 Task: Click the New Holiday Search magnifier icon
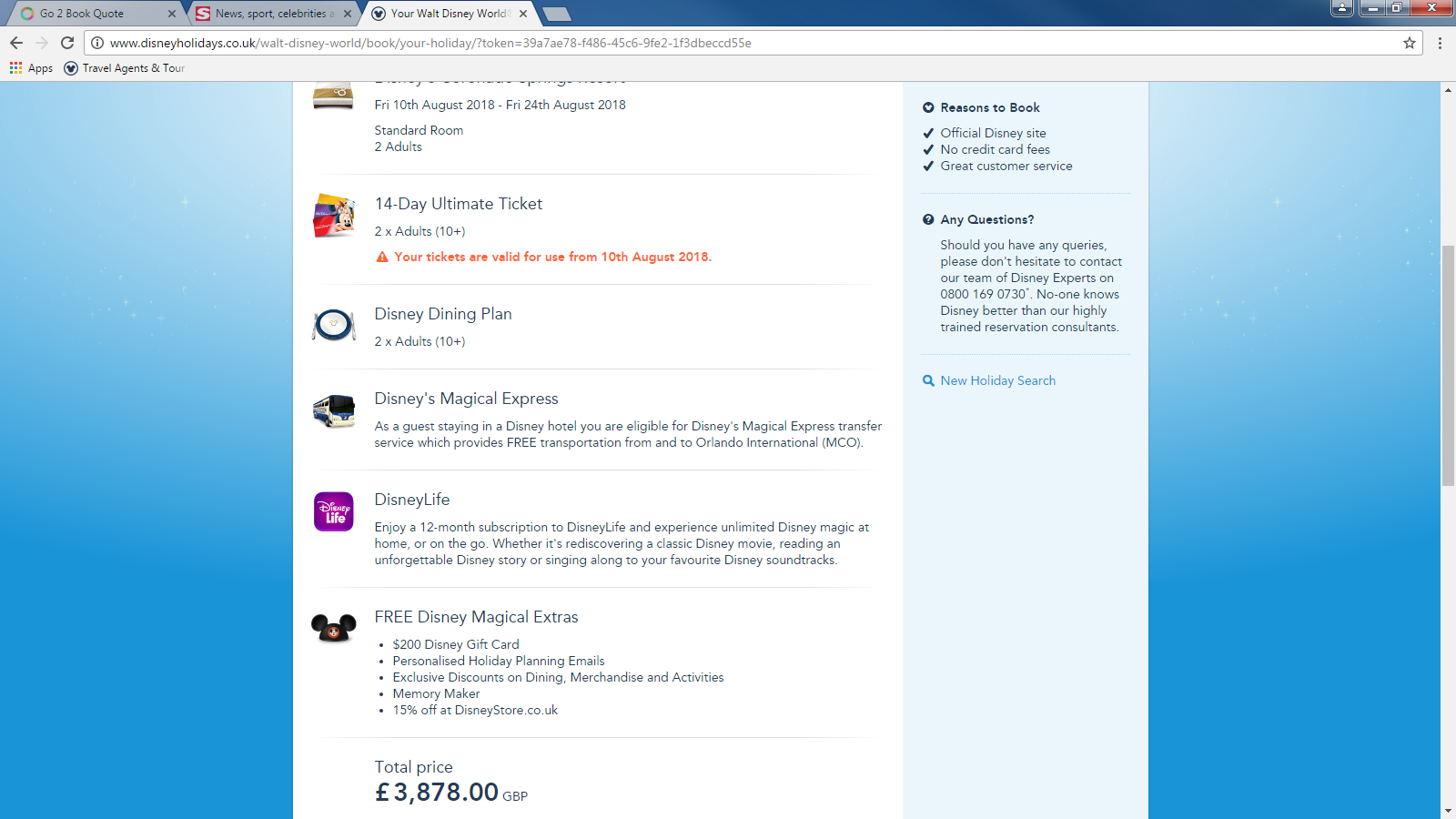click(x=928, y=380)
